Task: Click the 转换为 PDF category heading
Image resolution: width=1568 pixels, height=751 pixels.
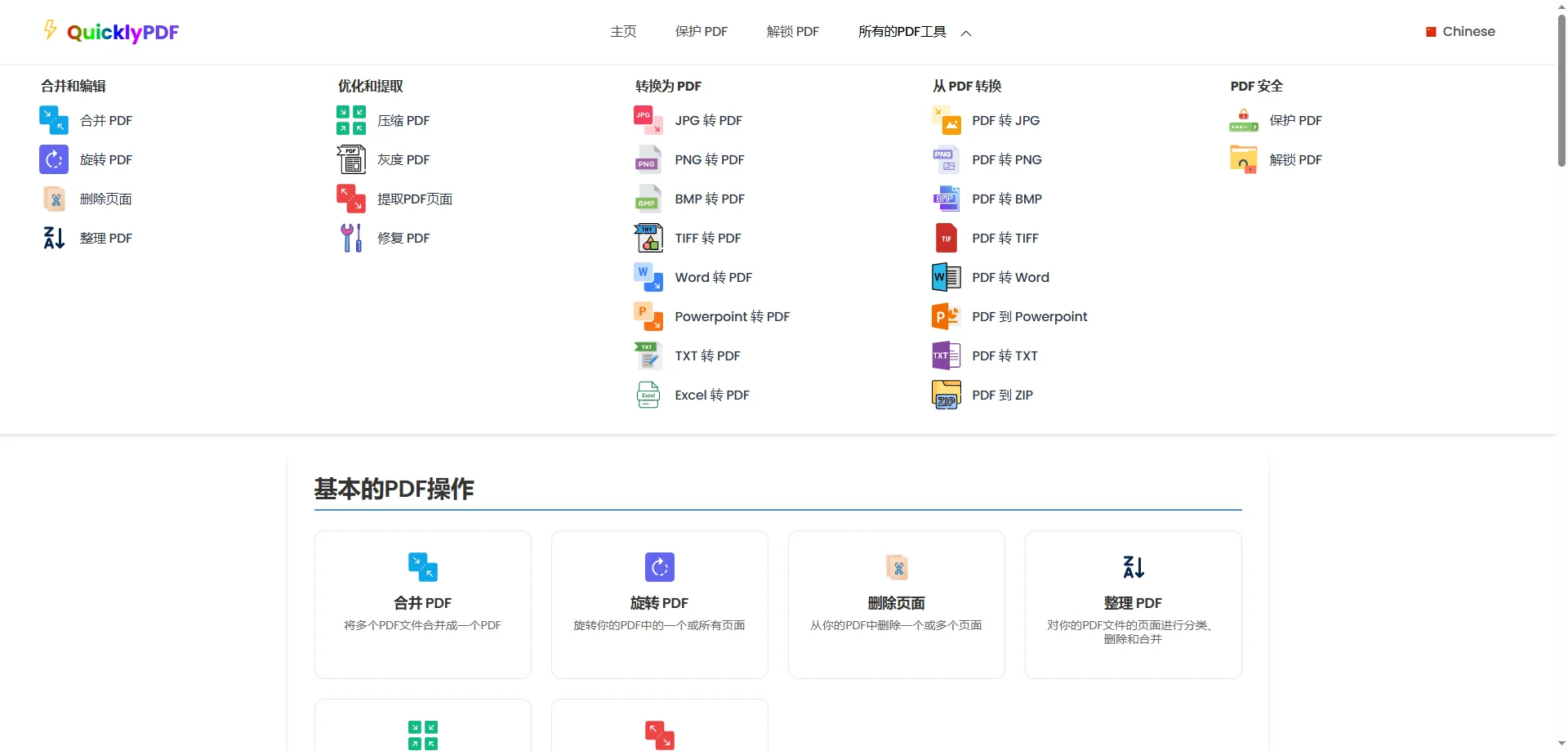Action: tap(668, 86)
